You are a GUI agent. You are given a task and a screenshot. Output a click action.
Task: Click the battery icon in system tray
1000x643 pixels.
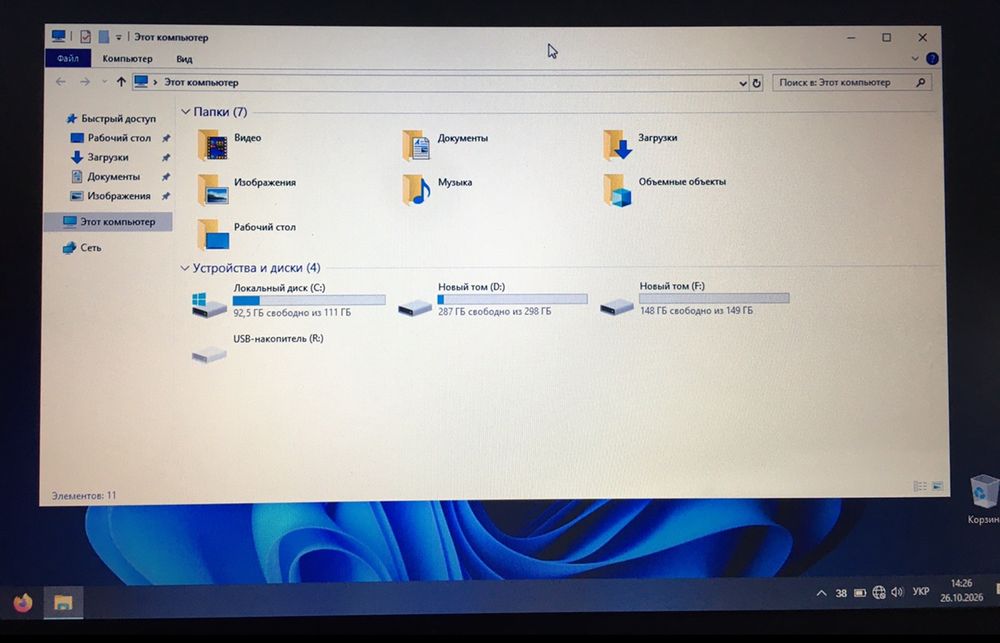(860, 593)
